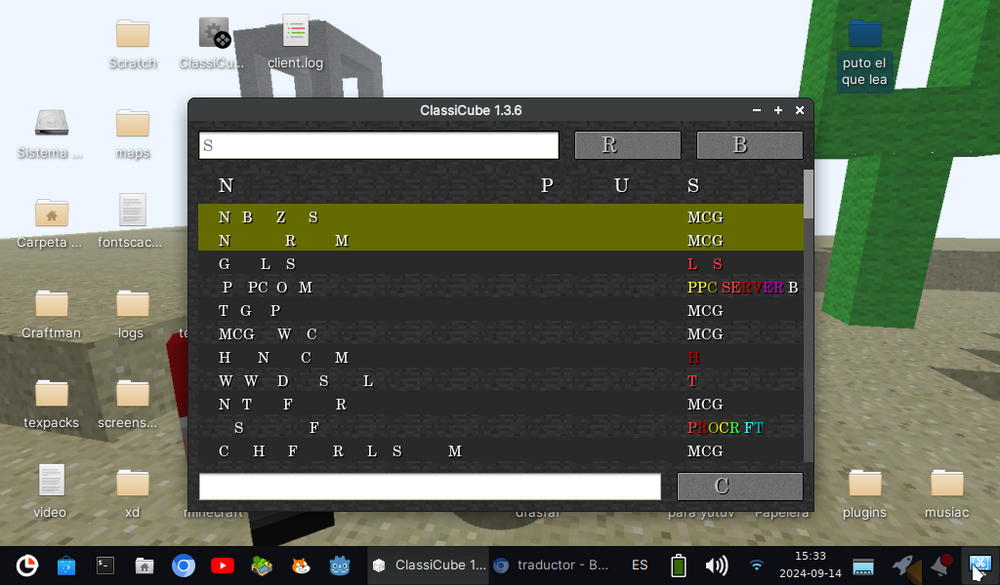Click the B button in ClassiCube
This screenshot has width=1000, height=585.
click(749, 145)
